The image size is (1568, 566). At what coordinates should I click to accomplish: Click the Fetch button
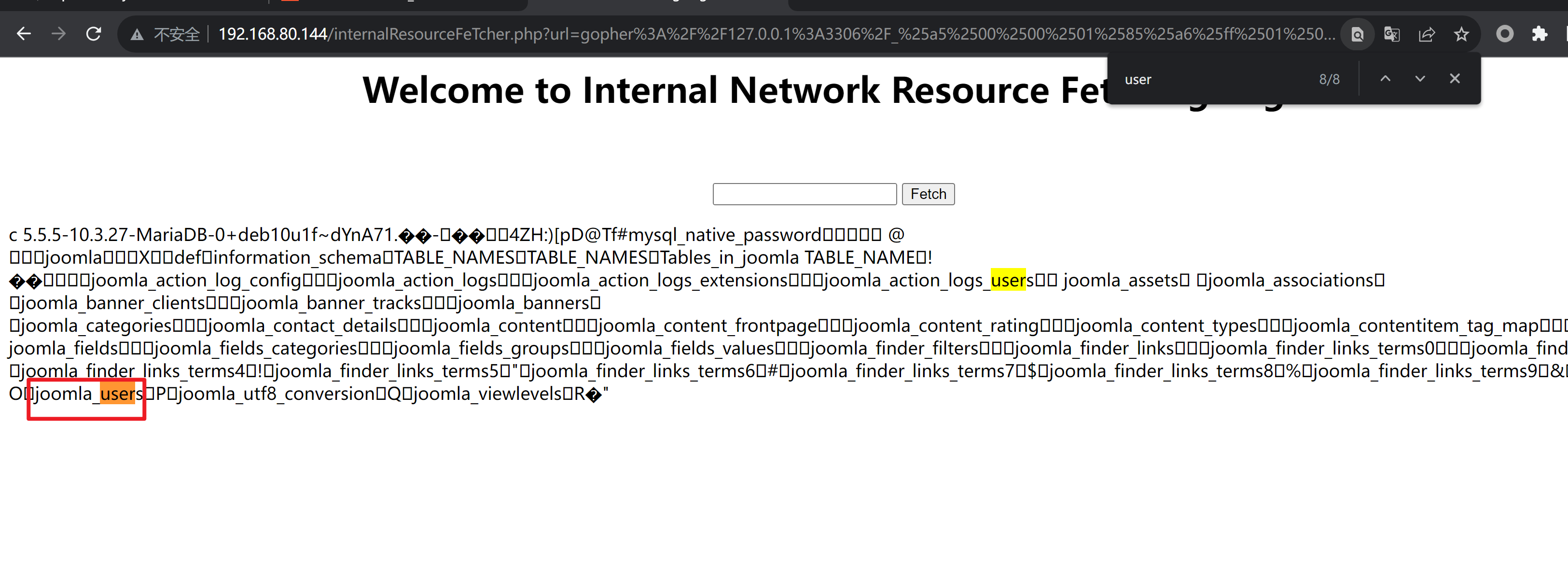coord(928,194)
